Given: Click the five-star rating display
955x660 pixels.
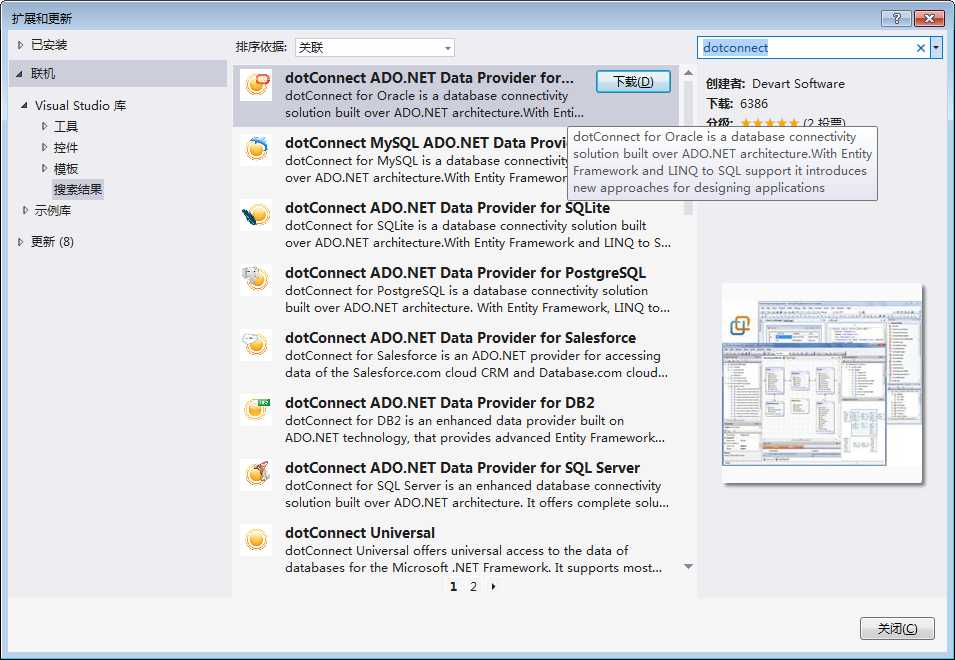Looking at the screenshot, I should pos(770,123).
